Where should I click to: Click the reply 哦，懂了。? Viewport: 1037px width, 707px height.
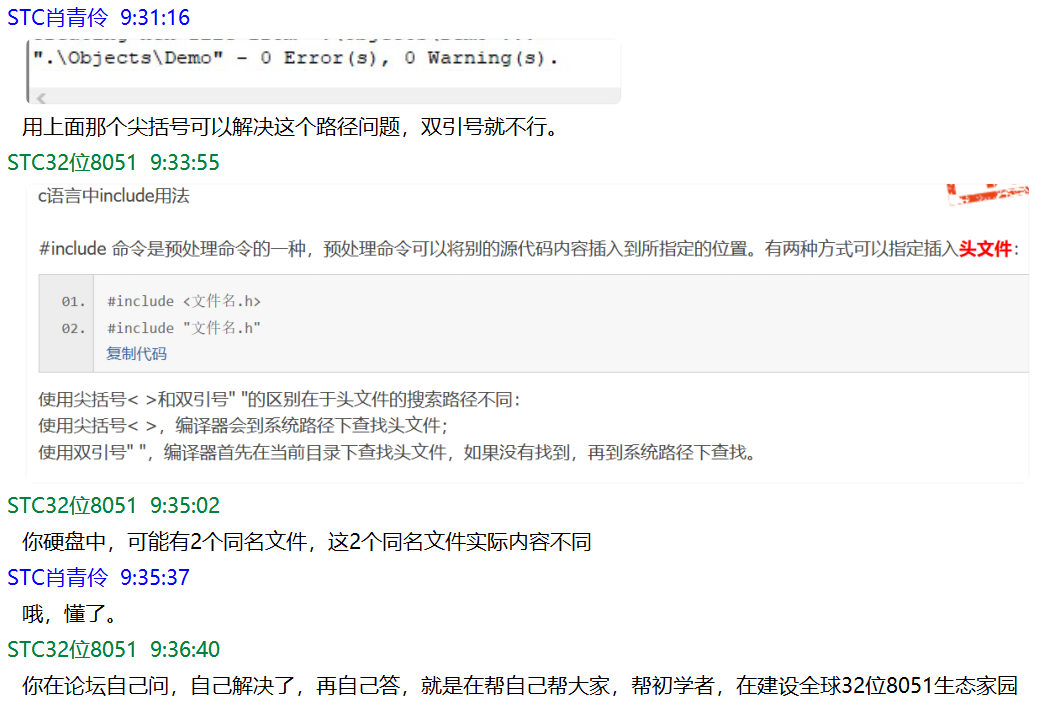click(x=69, y=614)
